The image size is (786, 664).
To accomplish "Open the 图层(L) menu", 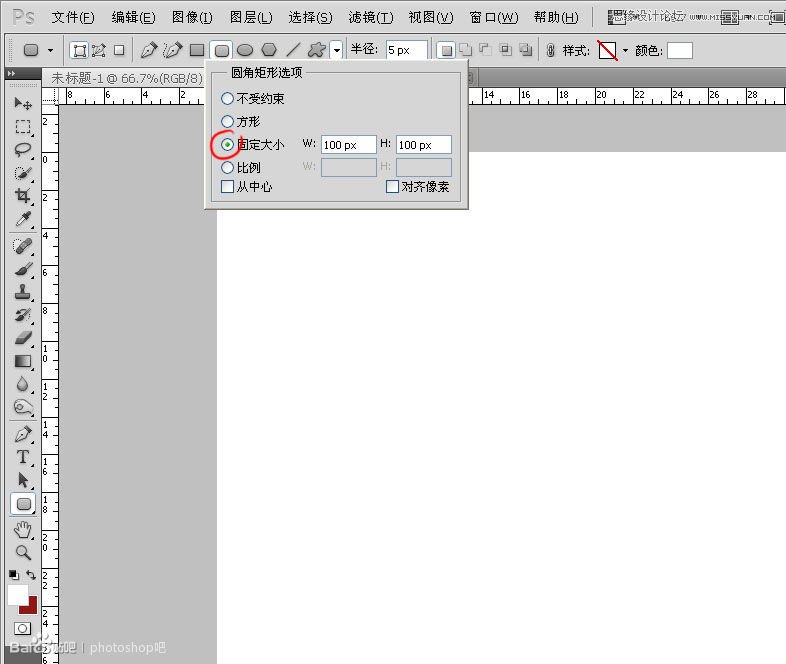I will click(x=251, y=18).
